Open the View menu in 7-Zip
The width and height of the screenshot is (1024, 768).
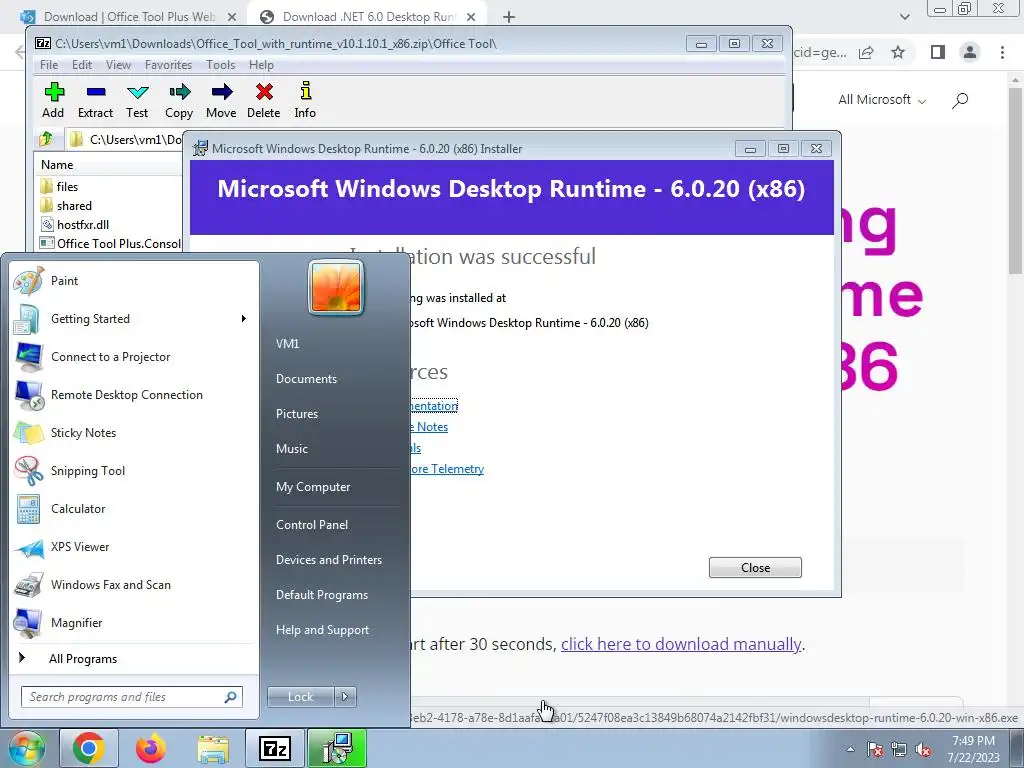pos(118,65)
